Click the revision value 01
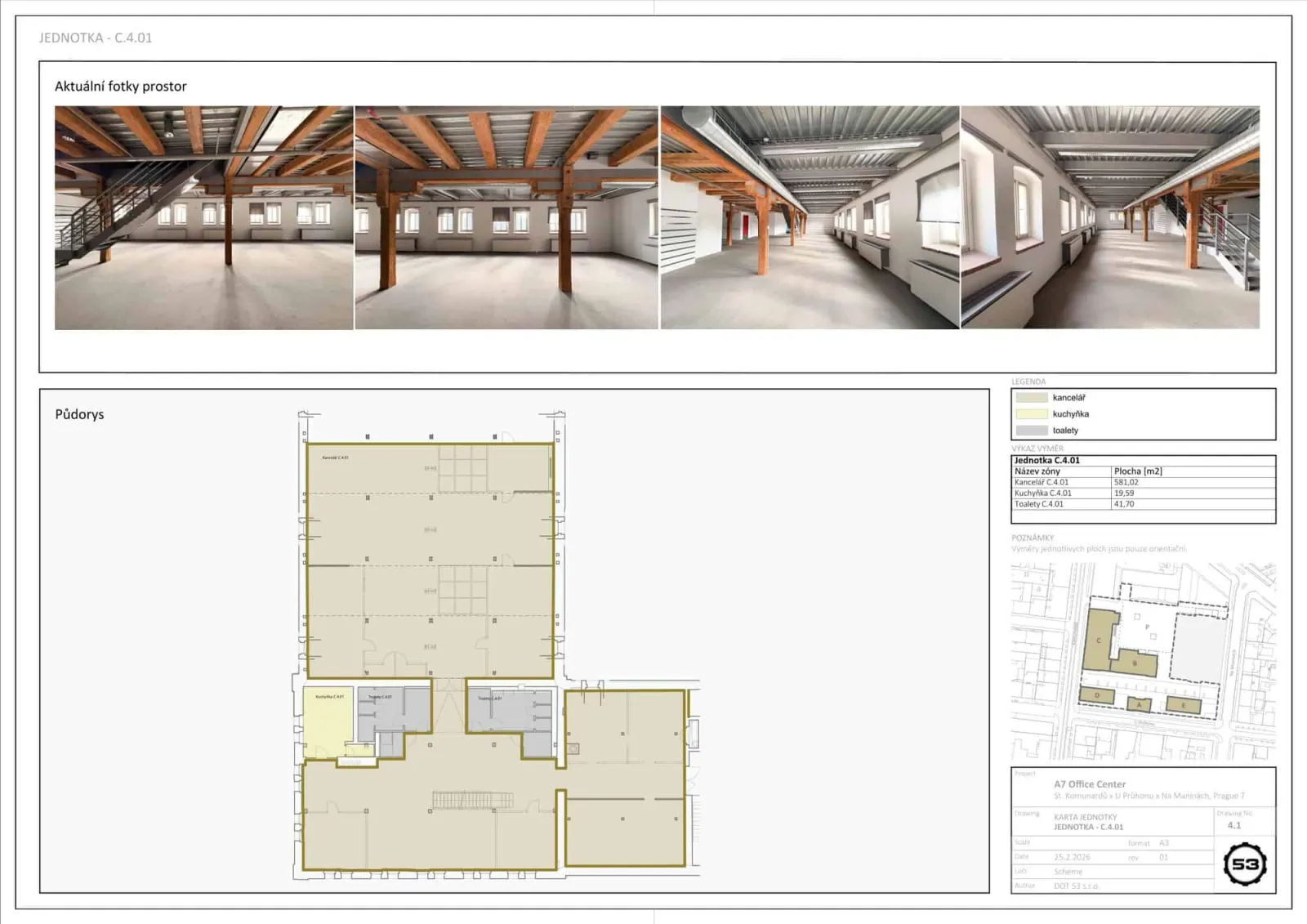This screenshot has width=1307, height=924. (1164, 857)
